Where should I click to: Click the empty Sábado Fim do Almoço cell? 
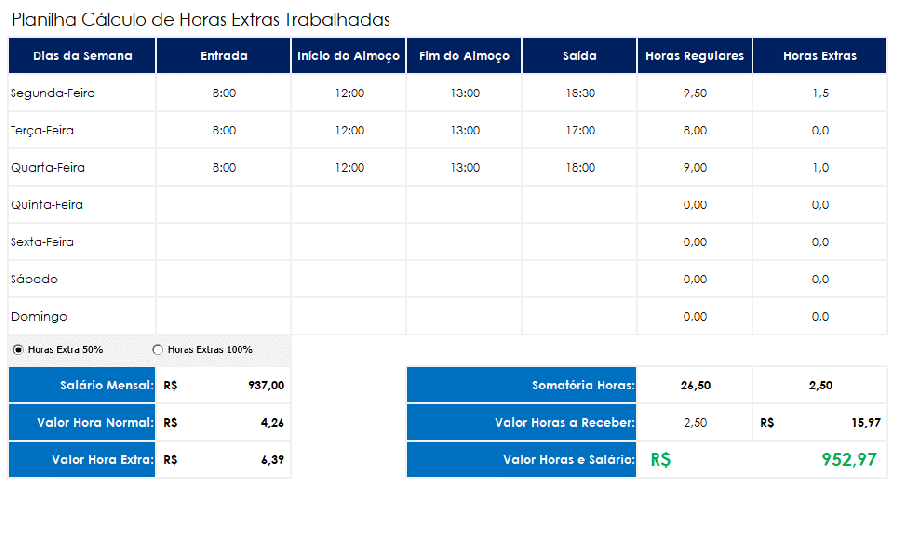click(x=464, y=279)
